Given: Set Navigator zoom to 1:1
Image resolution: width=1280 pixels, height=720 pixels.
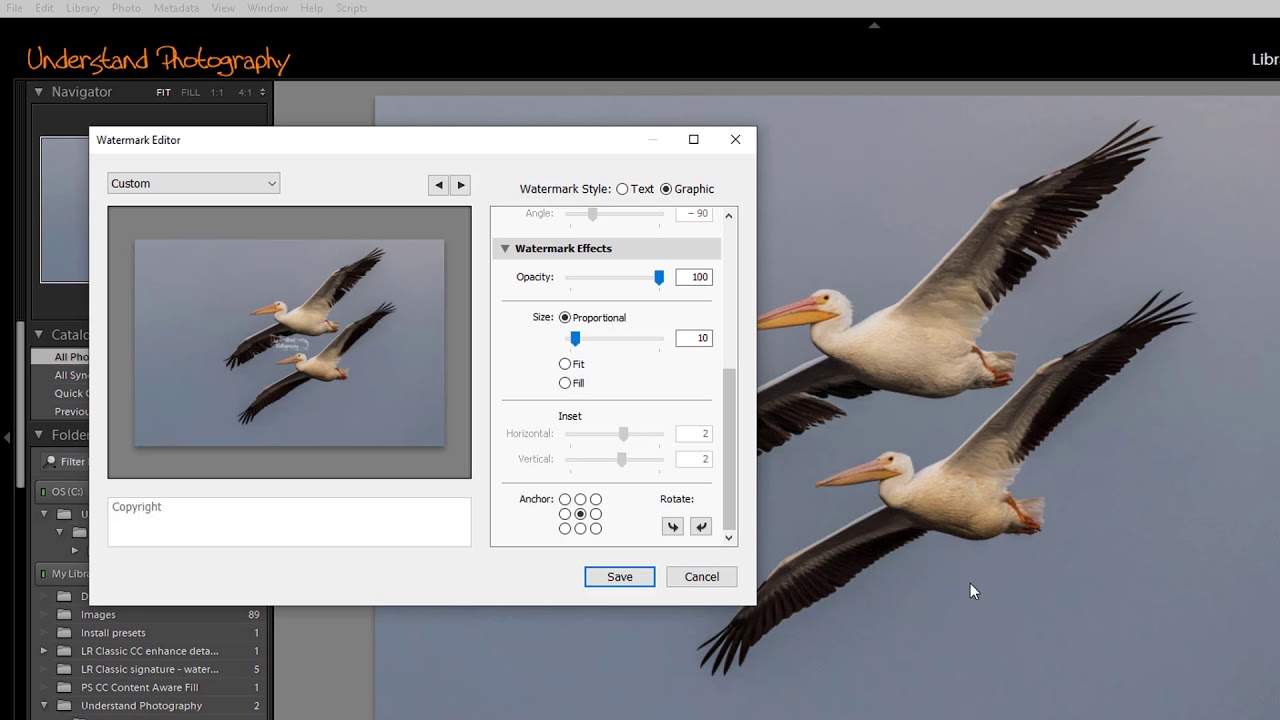Looking at the screenshot, I should [x=217, y=93].
